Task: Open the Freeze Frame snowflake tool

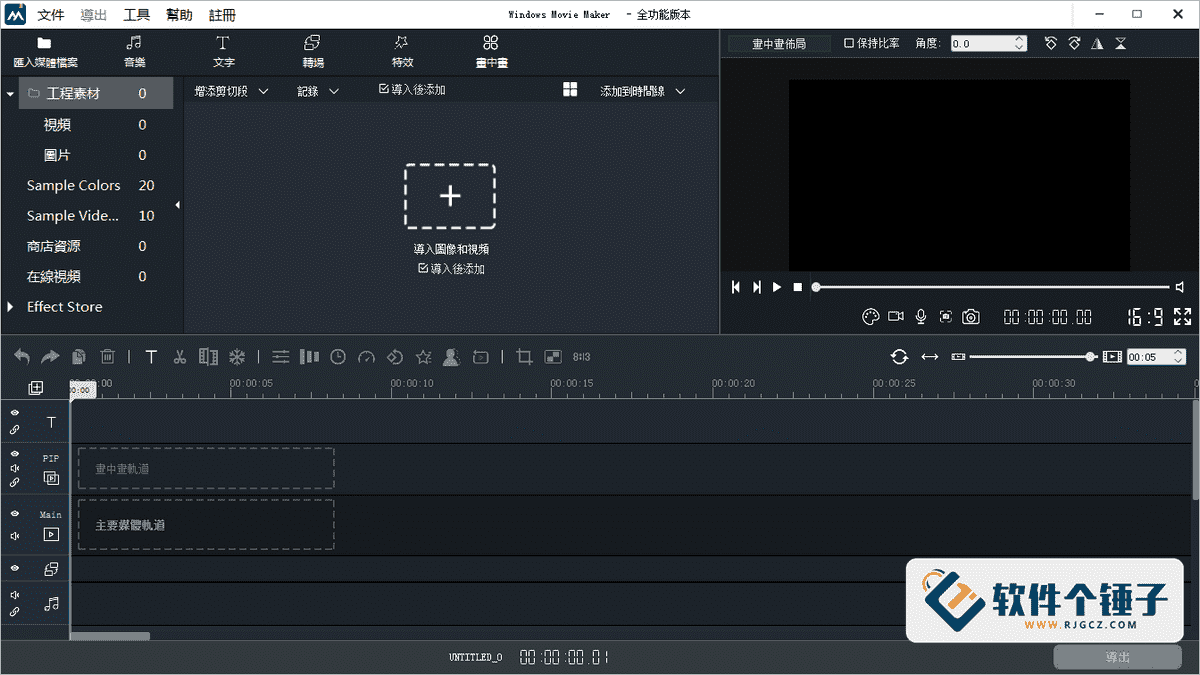Action: click(240, 356)
